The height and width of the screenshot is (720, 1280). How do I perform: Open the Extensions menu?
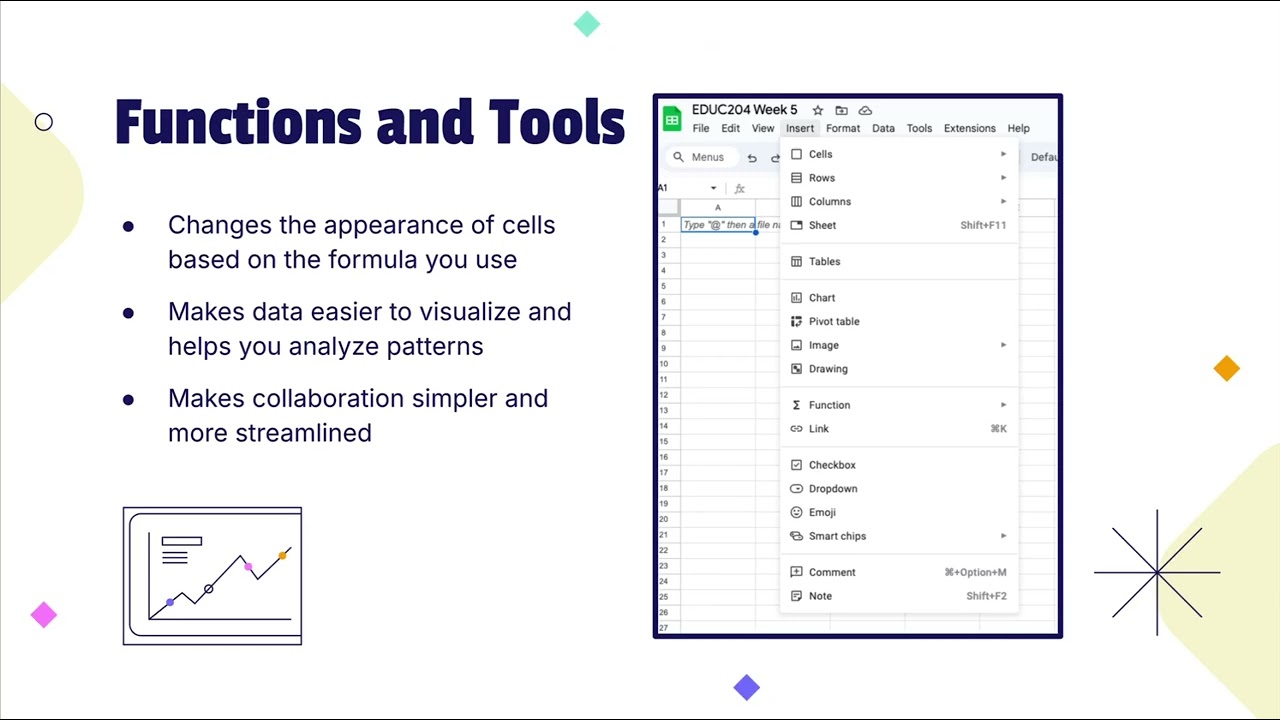970,128
